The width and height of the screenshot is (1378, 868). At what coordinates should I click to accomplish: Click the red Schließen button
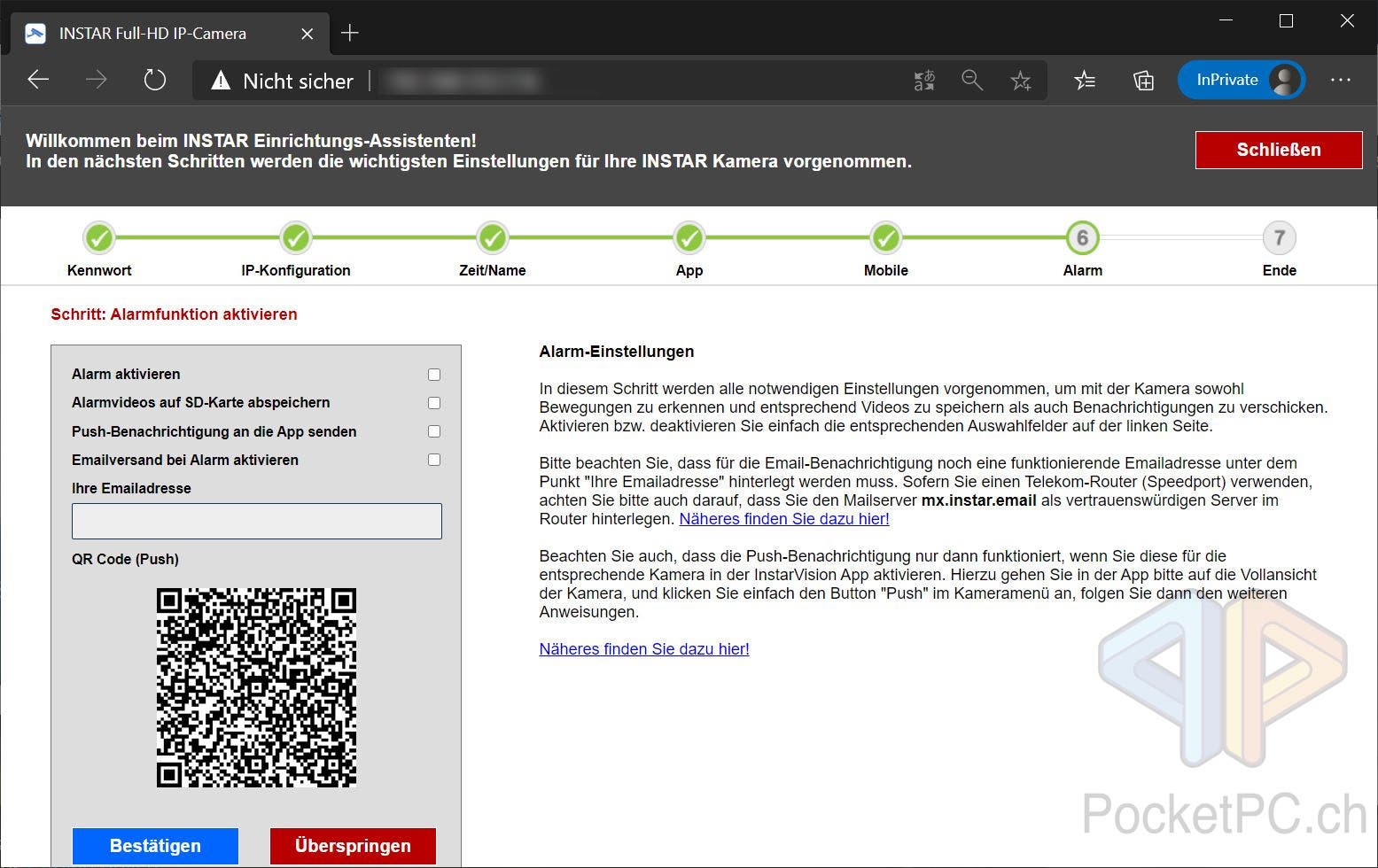click(1279, 150)
